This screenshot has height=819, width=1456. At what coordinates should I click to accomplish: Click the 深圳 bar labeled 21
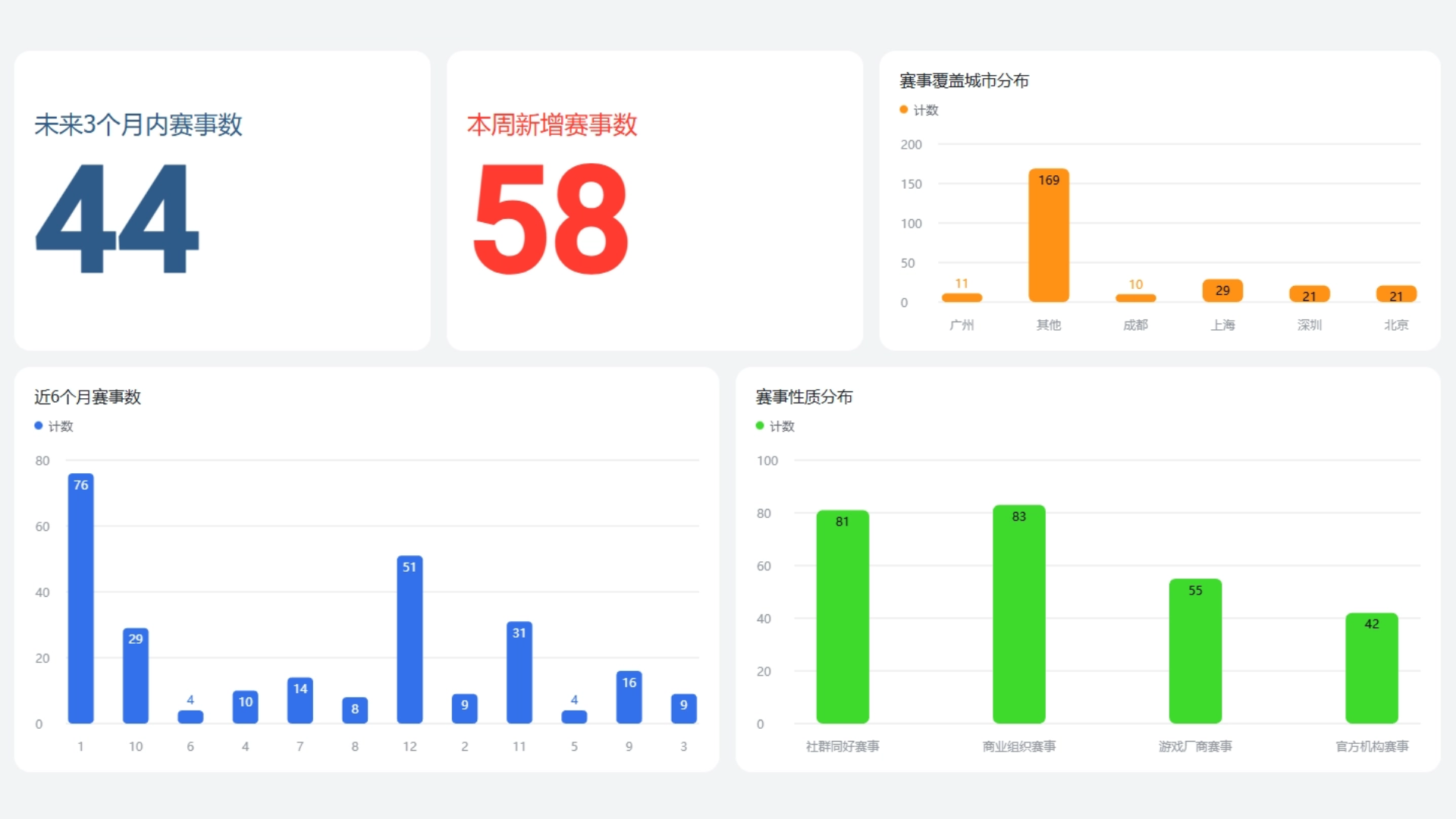1309,294
